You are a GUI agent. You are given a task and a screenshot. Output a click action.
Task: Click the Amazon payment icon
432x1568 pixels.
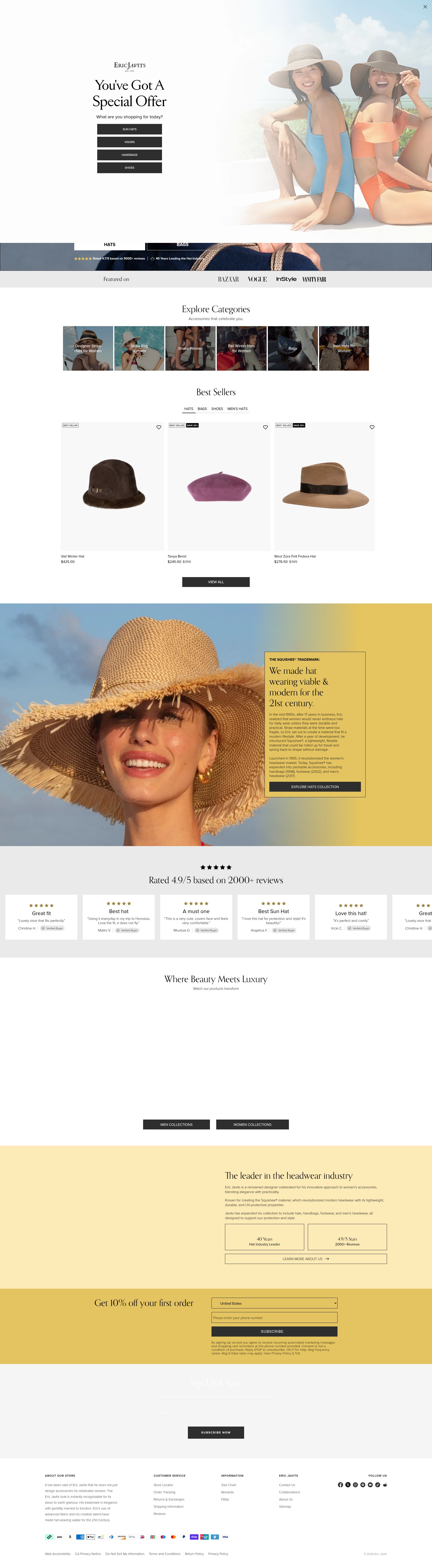click(x=70, y=1537)
